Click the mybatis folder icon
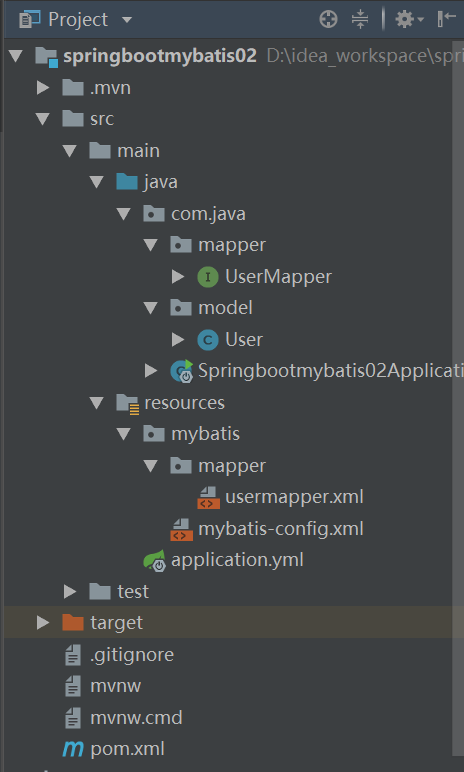Image resolution: width=464 pixels, height=772 pixels. 154,434
